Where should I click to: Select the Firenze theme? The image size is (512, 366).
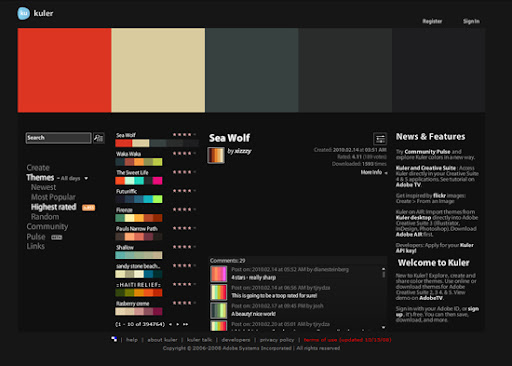point(139,214)
